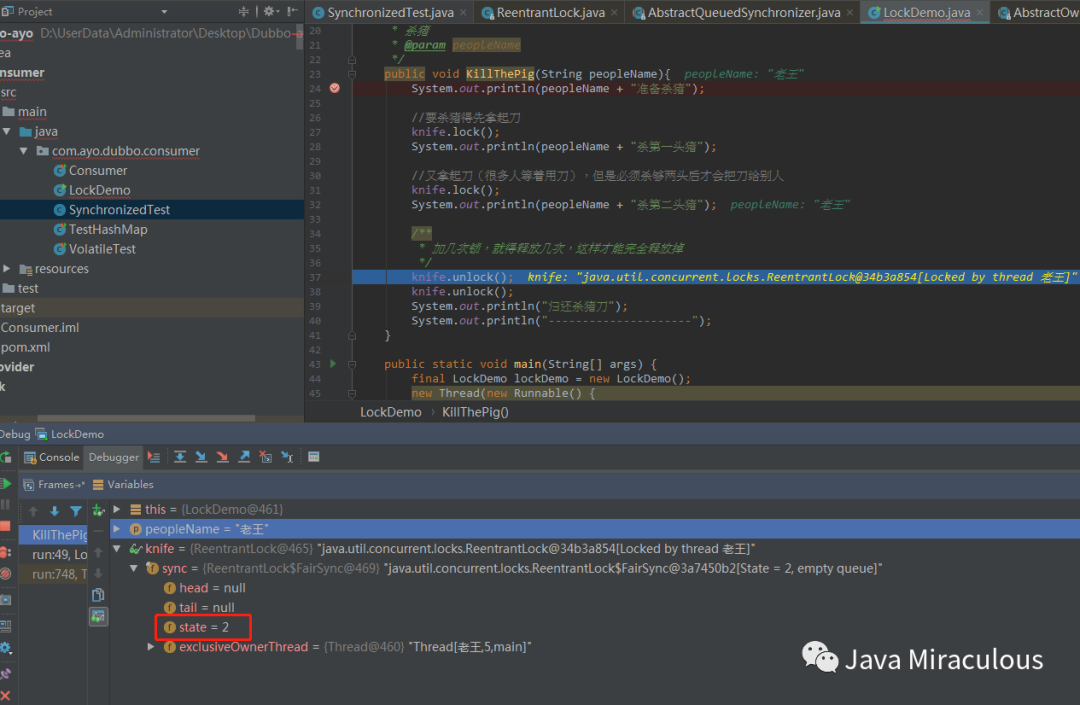1080x705 pixels.
Task: Switch to AbstractQueuedSynchronizer.java tab
Action: coord(743,12)
